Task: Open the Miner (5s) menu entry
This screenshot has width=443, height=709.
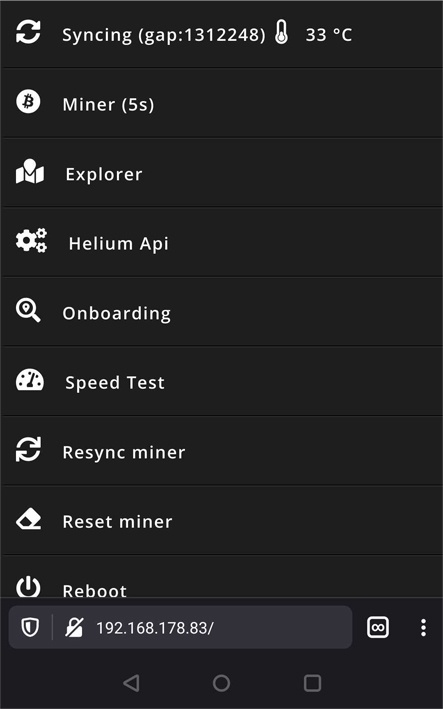Action: point(222,104)
